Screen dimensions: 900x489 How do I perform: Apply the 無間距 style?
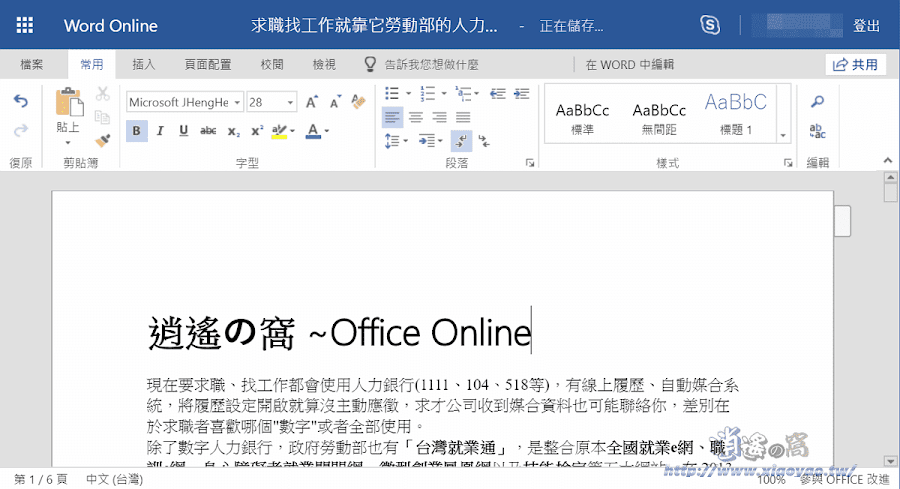pos(659,118)
